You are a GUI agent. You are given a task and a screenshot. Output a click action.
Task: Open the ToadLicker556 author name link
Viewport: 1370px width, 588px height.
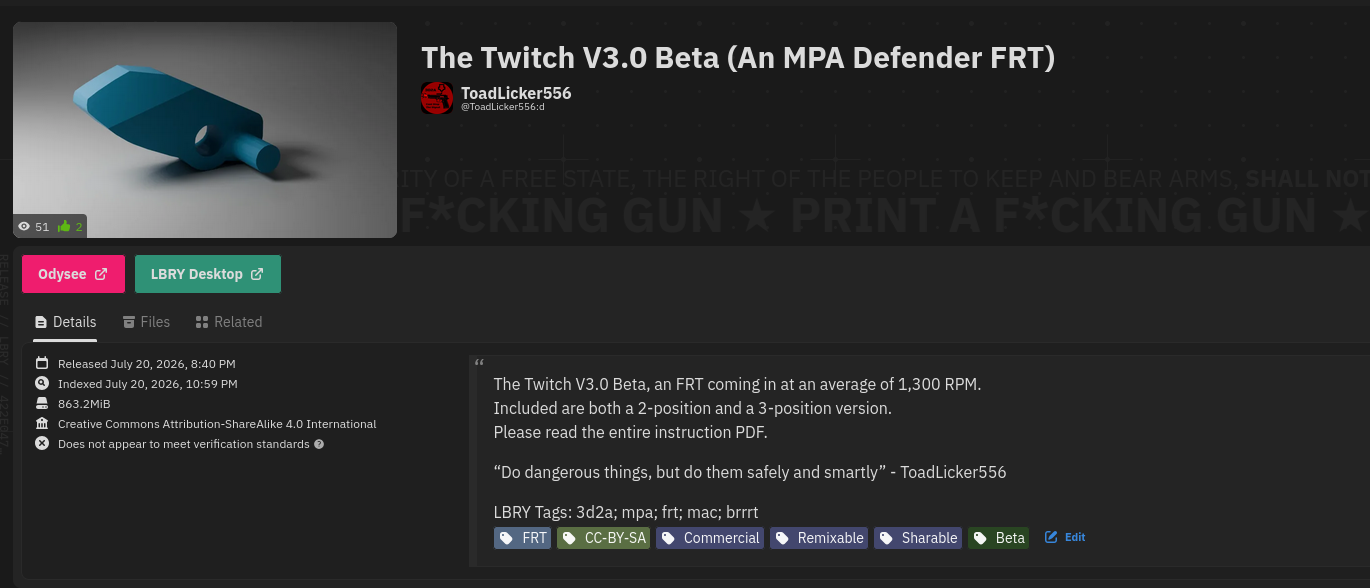(516, 93)
